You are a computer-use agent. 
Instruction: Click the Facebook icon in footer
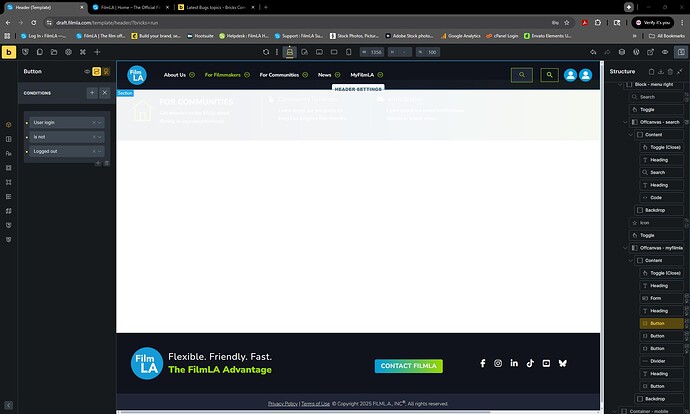483,363
